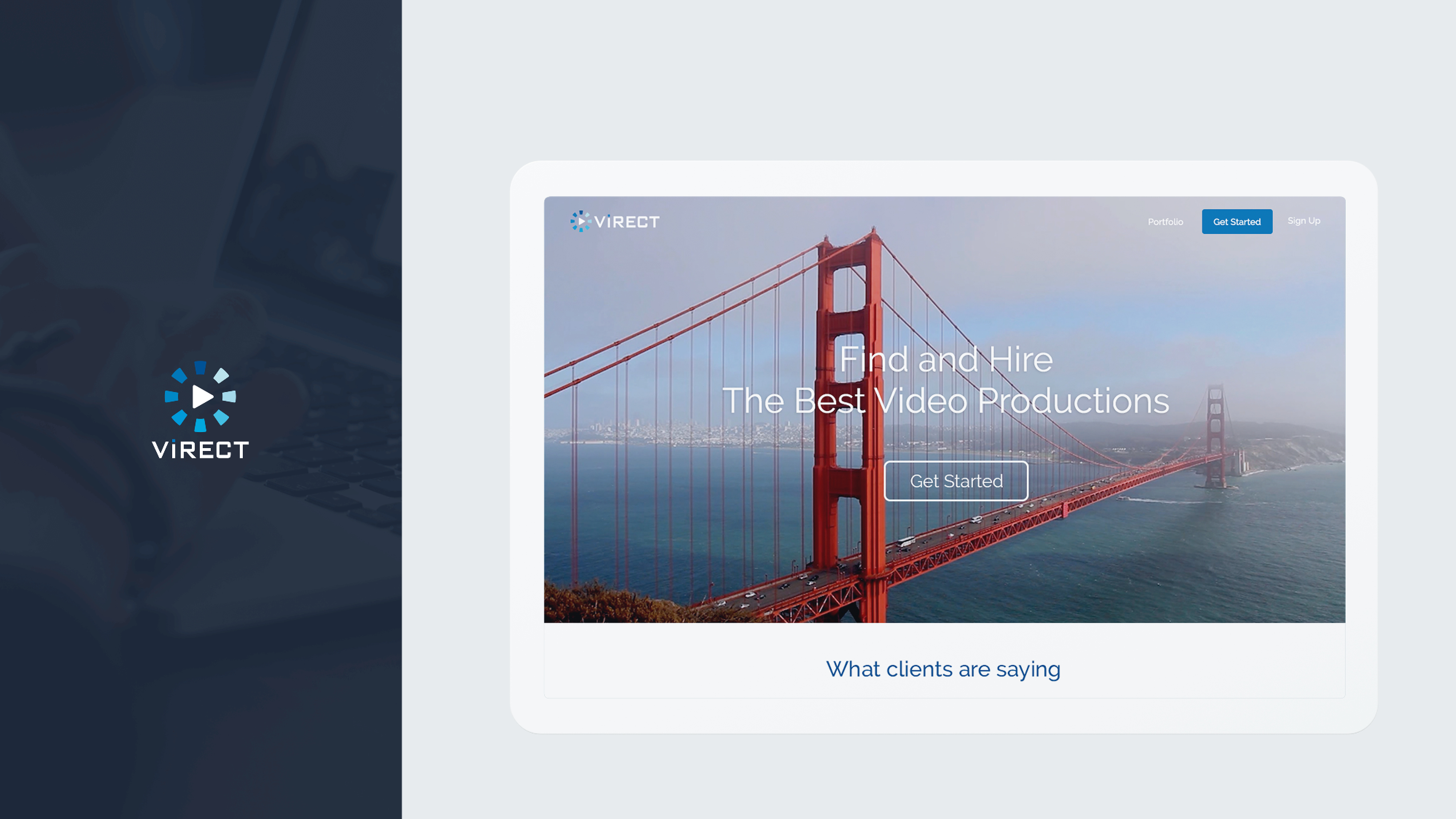
Task: Click the VIRECT wordmark under the large logo
Action: click(x=200, y=449)
